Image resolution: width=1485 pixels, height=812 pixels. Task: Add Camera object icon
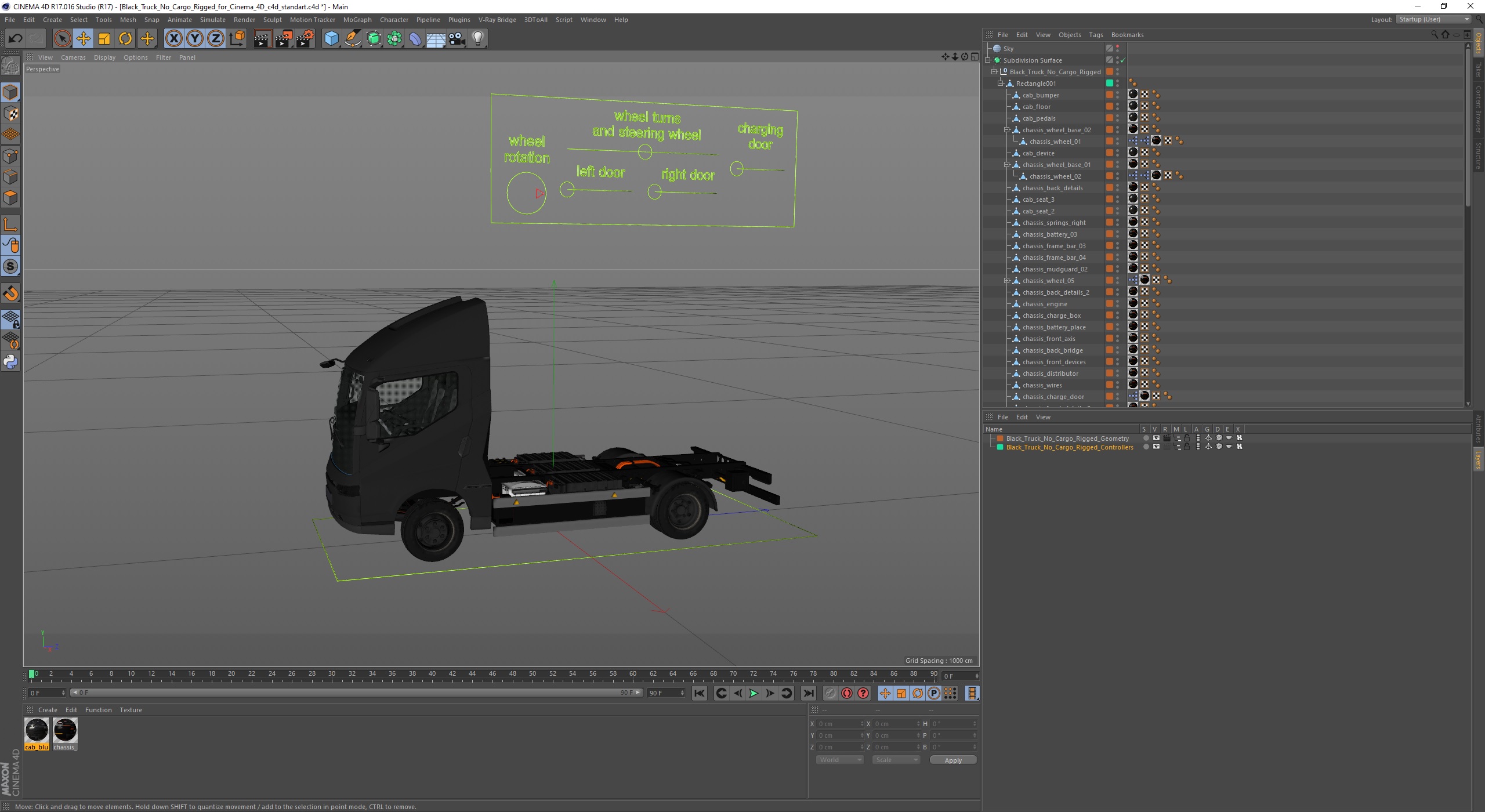tap(457, 39)
